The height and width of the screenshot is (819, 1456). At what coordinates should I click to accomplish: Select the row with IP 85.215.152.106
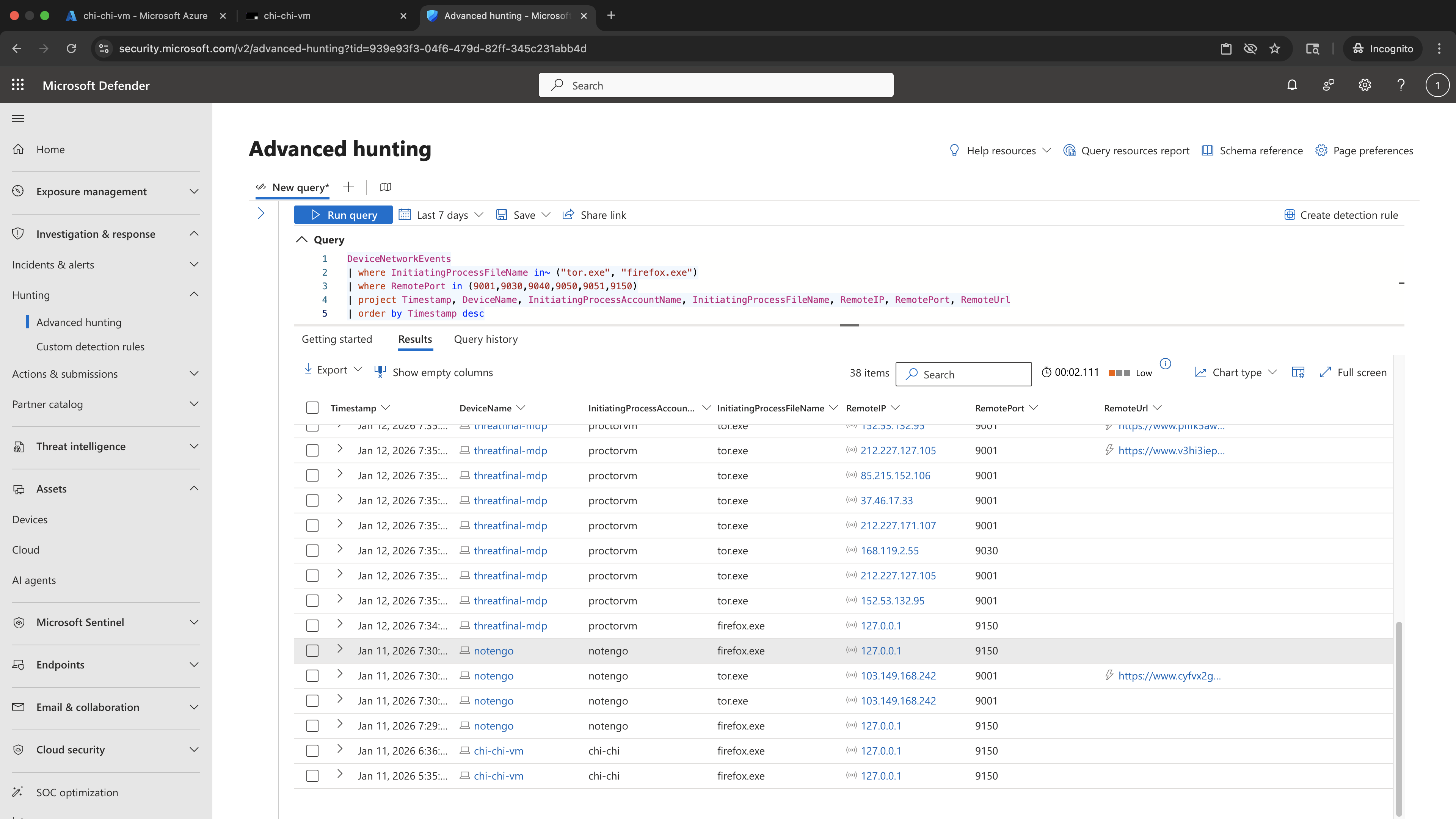[x=312, y=475]
